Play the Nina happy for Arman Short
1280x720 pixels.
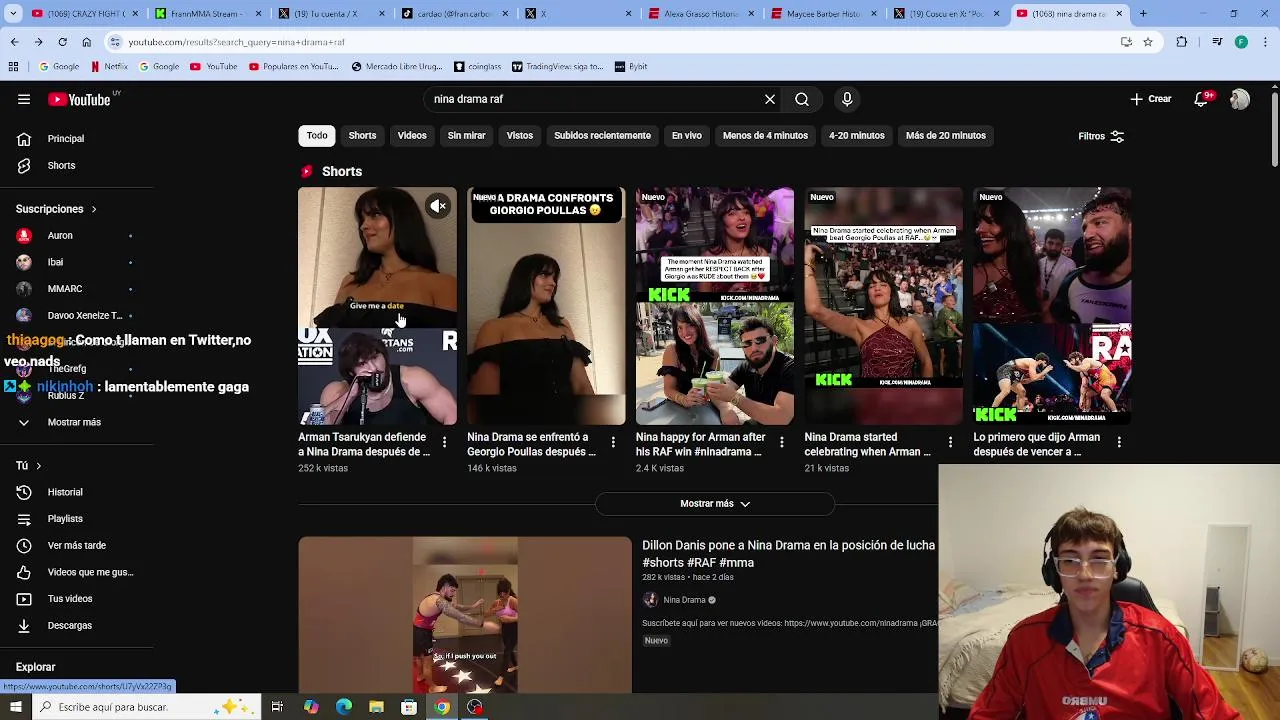(x=715, y=306)
